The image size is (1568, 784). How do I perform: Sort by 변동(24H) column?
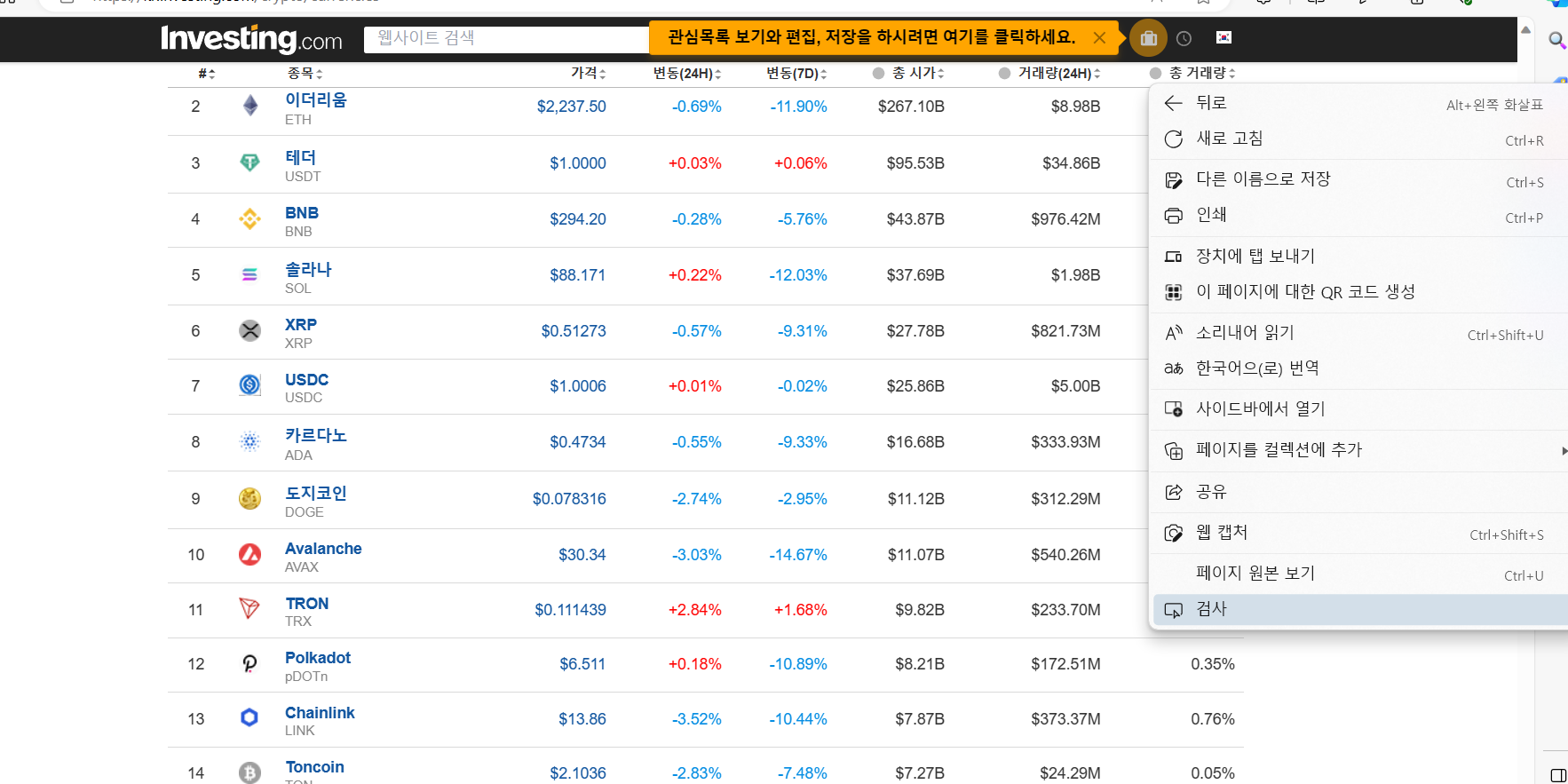pyautogui.click(x=687, y=73)
